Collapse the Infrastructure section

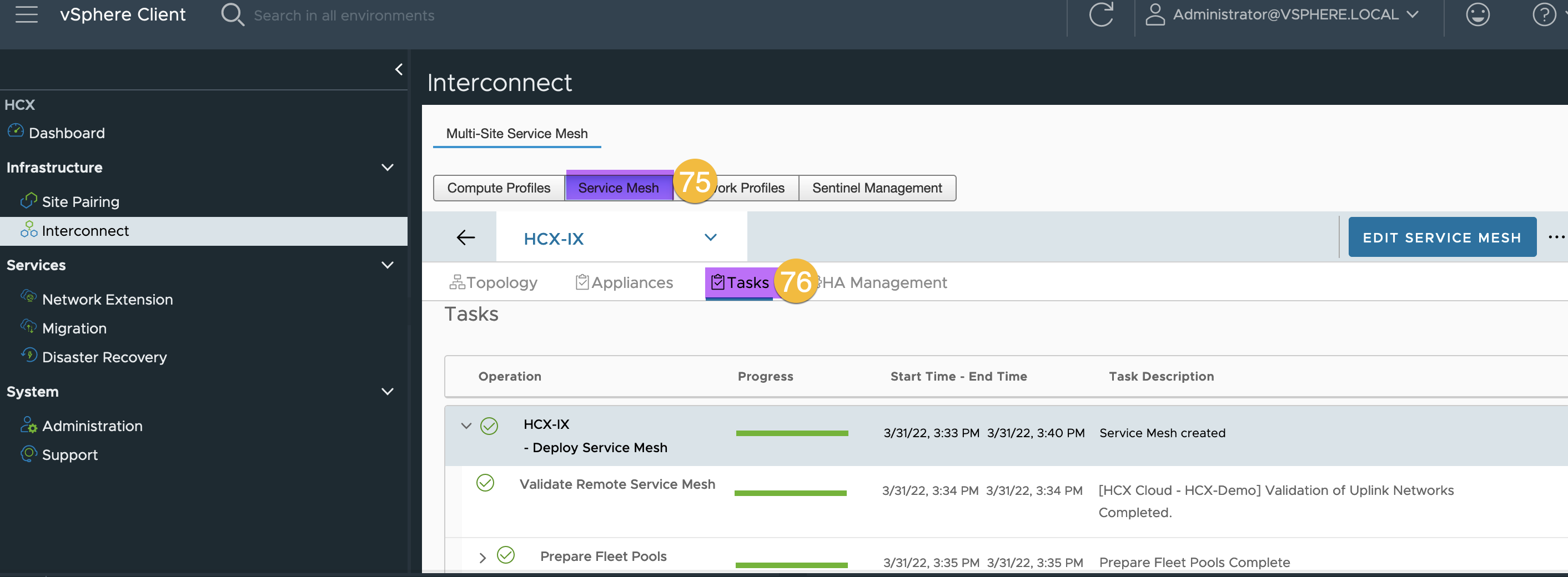pyautogui.click(x=387, y=167)
